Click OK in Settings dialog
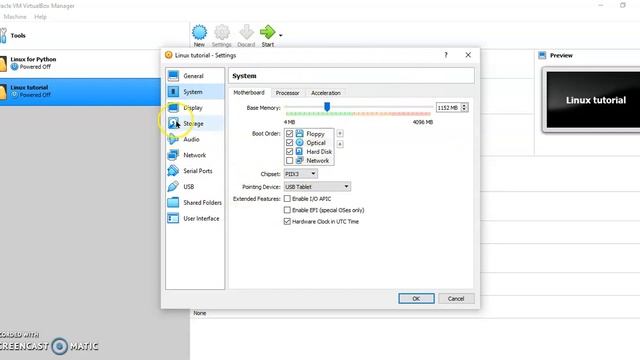This screenshot has height=360, width=640. point(416,298)
